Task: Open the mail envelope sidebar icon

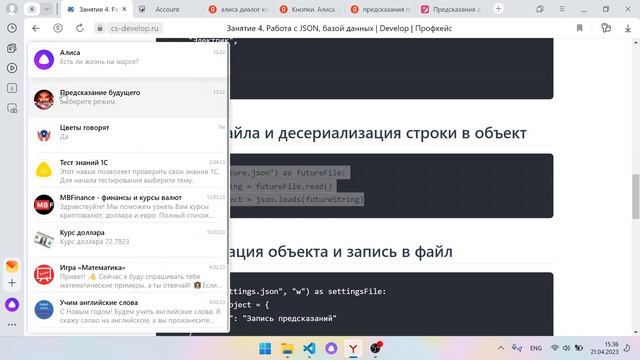Action: pos(12,266)
